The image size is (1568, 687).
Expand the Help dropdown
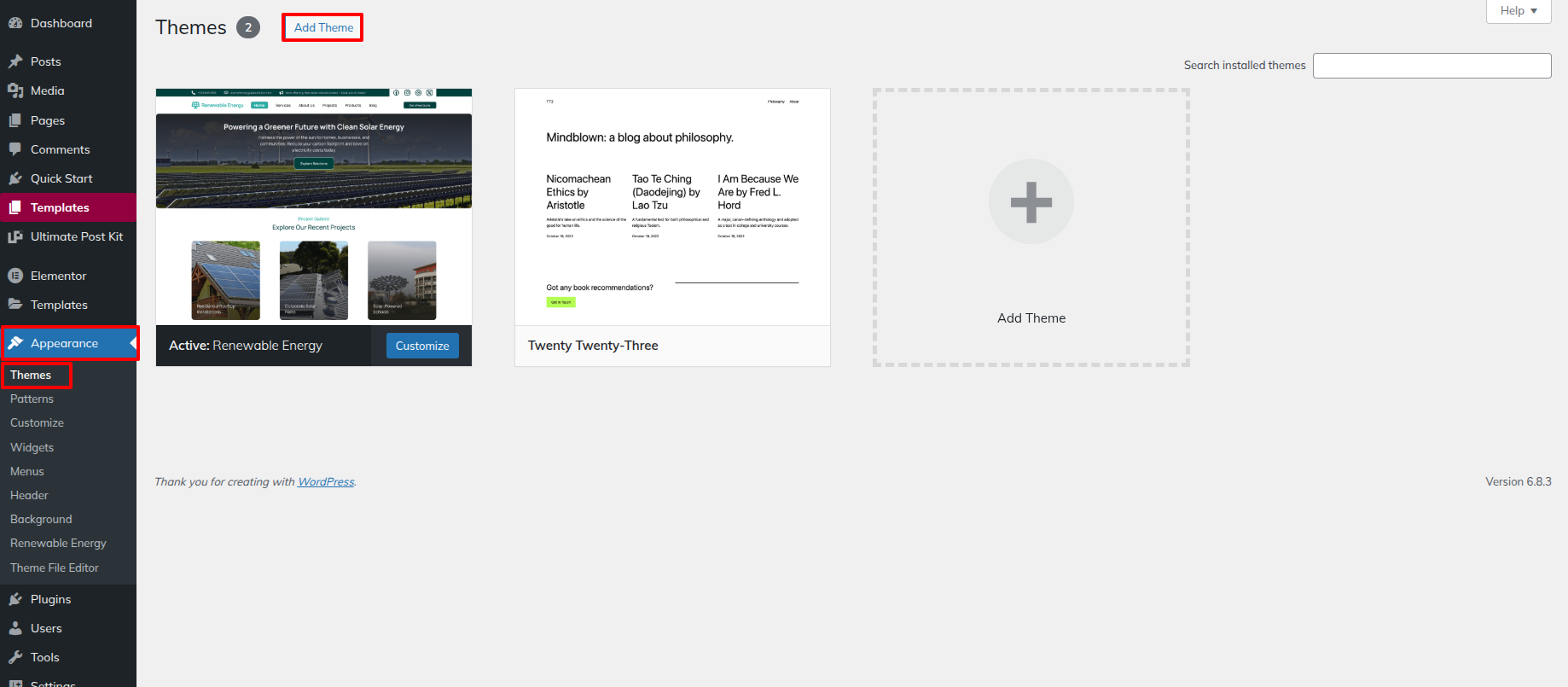coord(1518,11)
